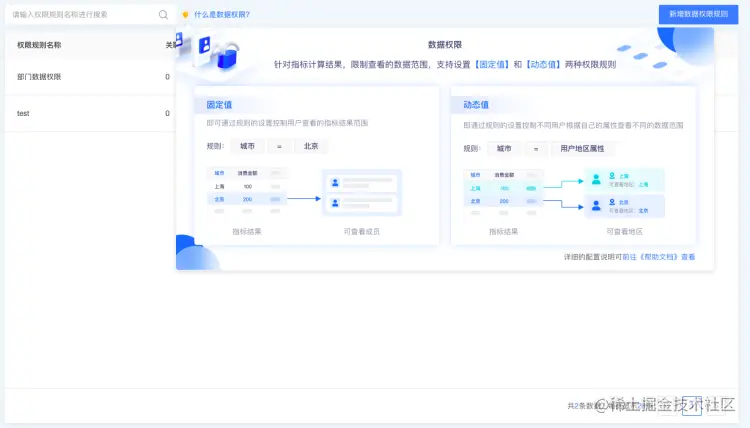Click the 【固定值】 link in description

coord(492,65)
